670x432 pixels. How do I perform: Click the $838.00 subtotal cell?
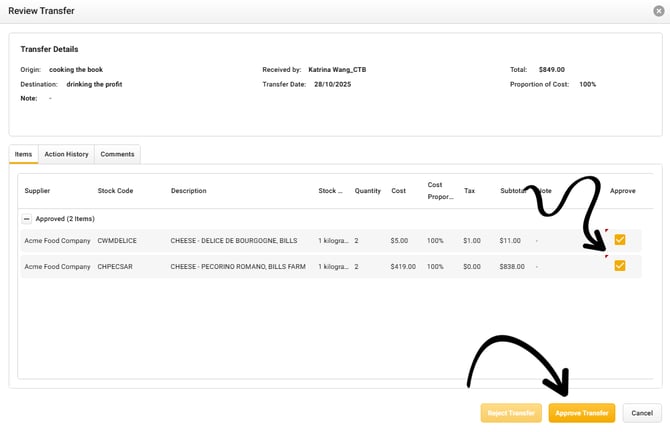coord(512,267)
